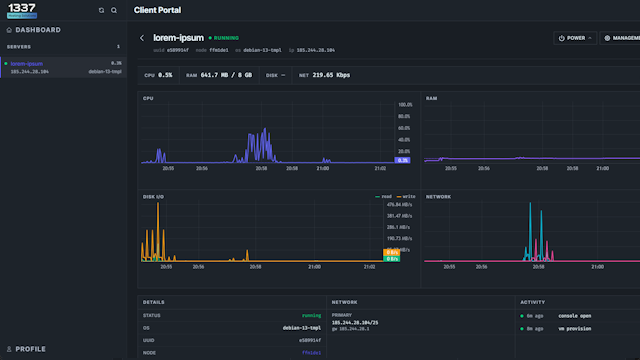Click the green read 0 B/s badge
The height and width of the screenshot is (360, 640).
click(391, 259)
